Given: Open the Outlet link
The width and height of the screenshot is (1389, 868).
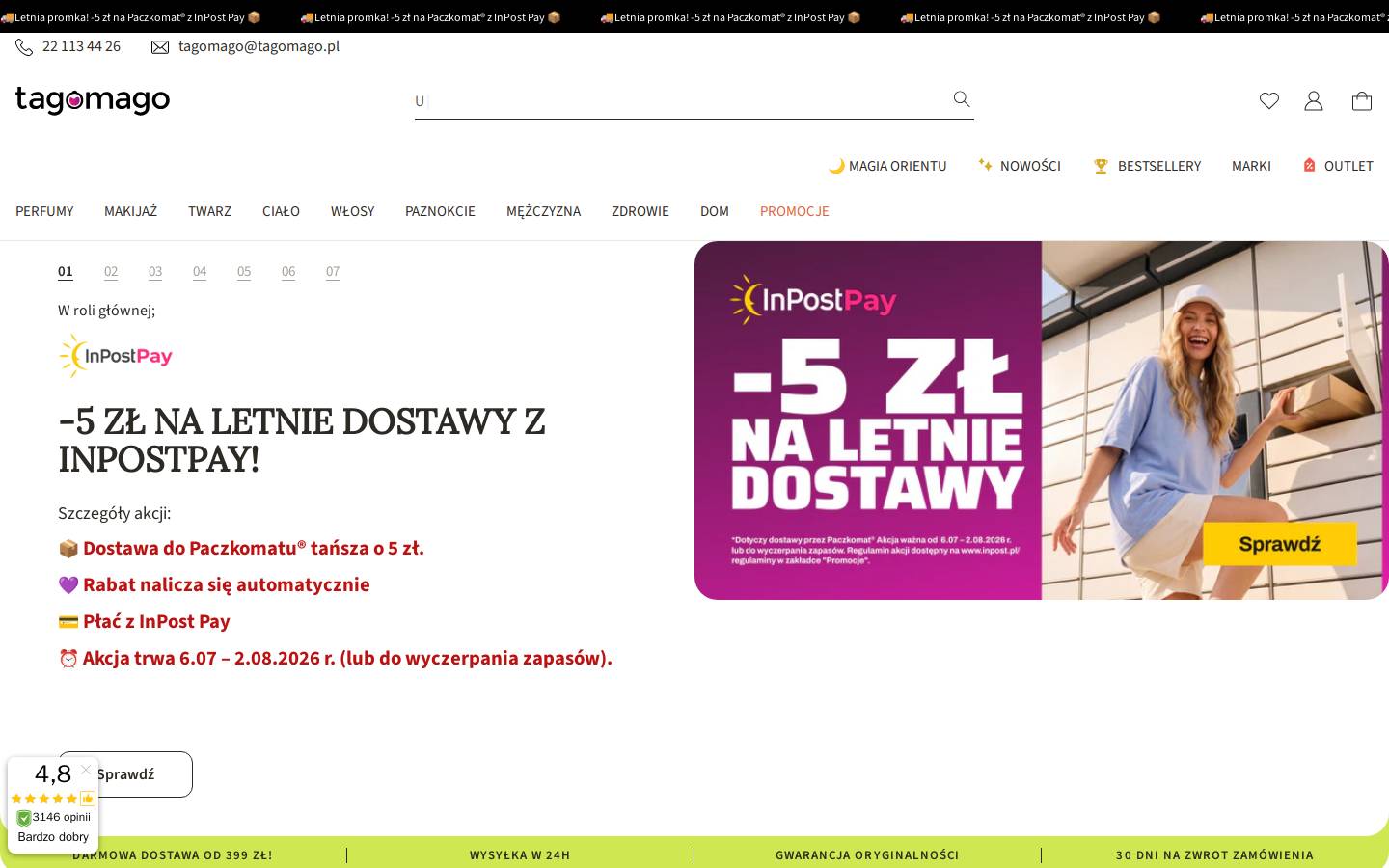Looking at the screenshot, I should (1348, 166).
